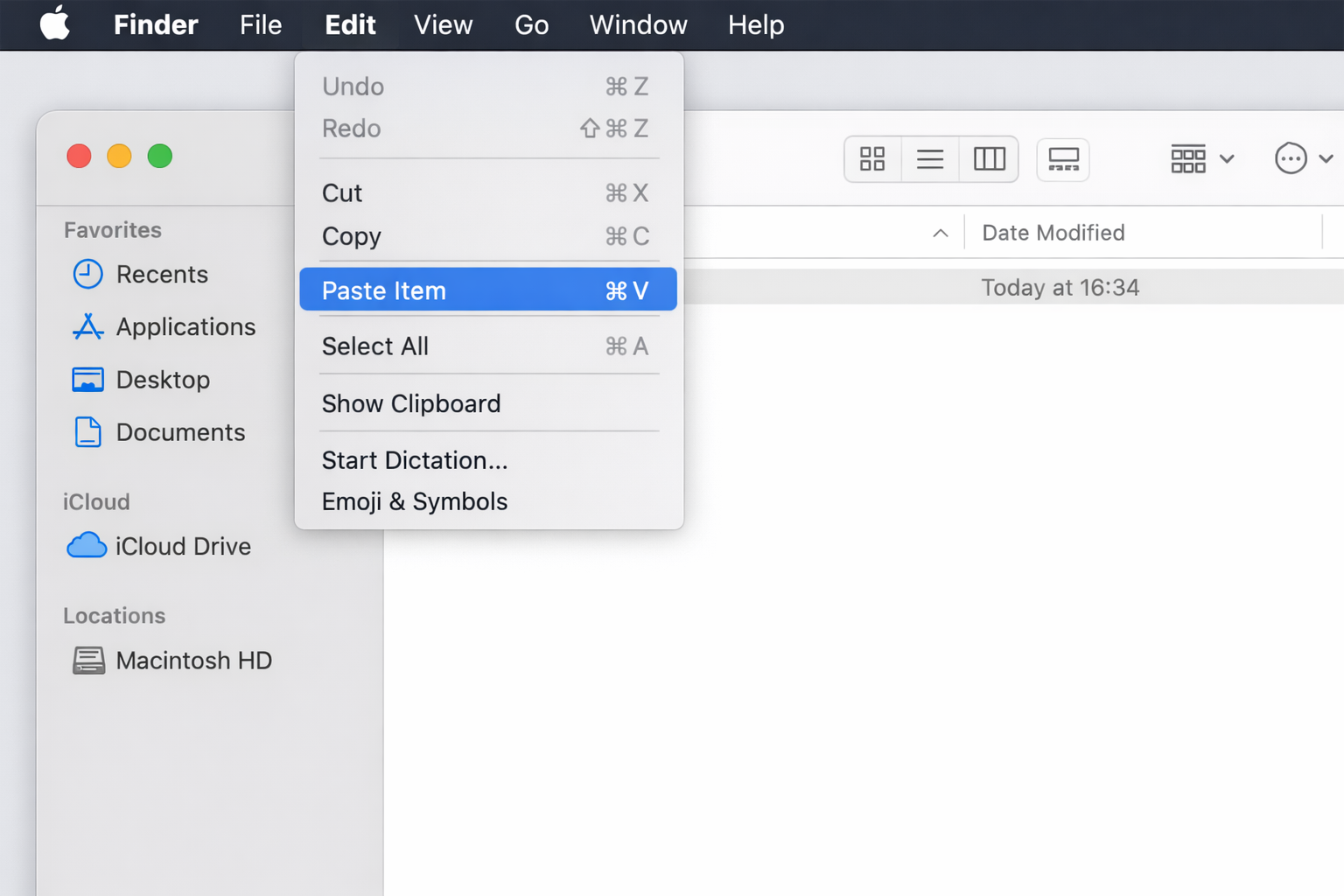Open the Apple menu
The image size is (1344, 896).
[x=55, y=24]
